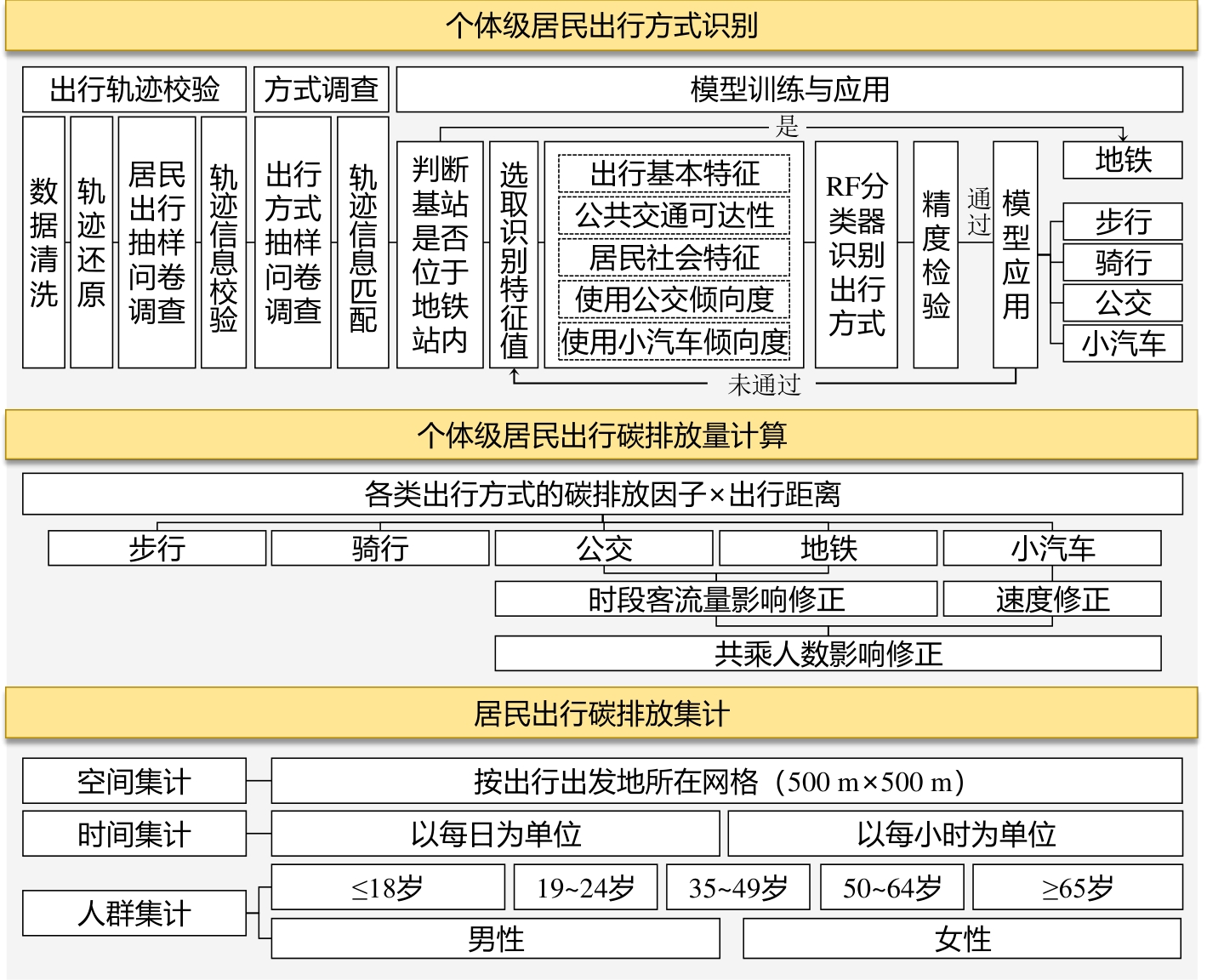Click the 轨迹还原 vertical box
The height and width of the screenshot is (980, 1207).
(92, 242)
